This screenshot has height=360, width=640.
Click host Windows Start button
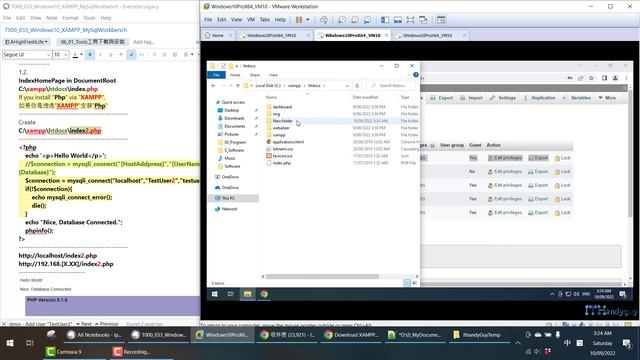[9, 343]
